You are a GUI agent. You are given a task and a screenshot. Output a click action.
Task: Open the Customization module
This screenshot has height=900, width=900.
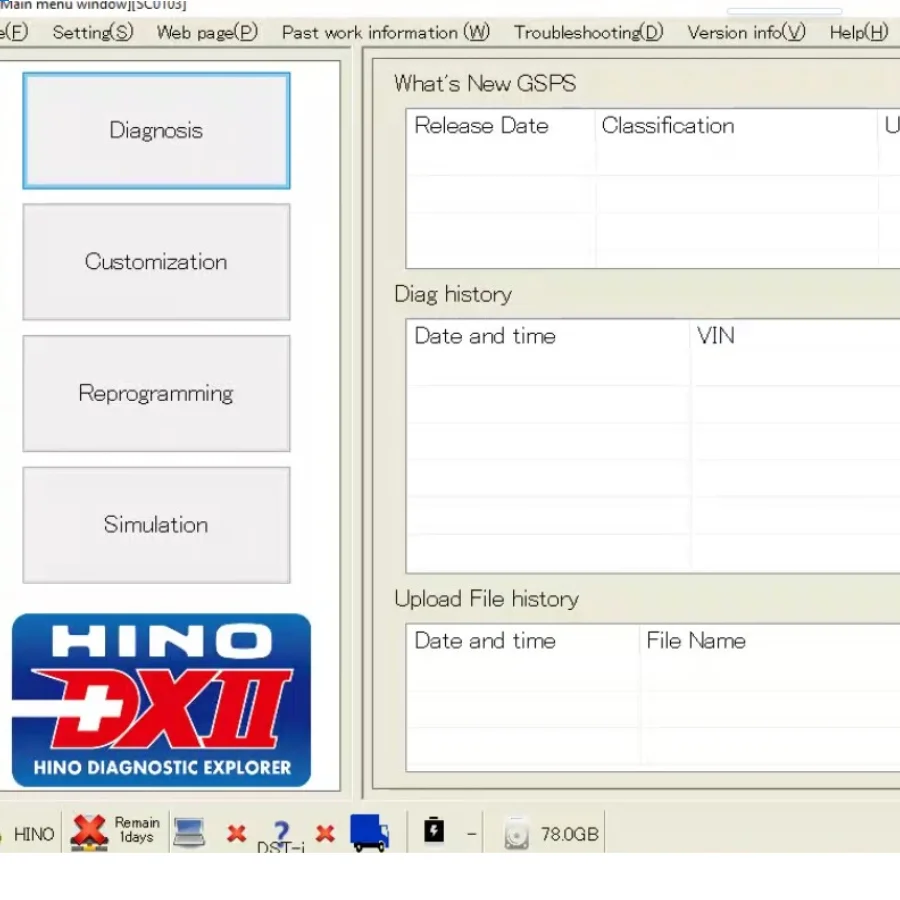tap(156, 262)
